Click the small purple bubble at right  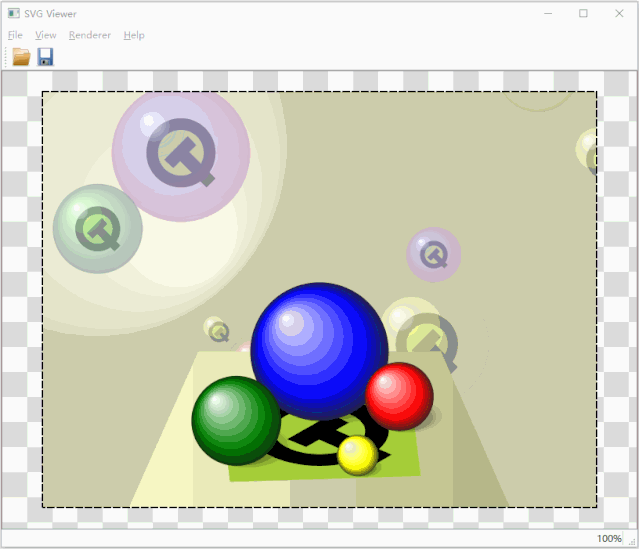point(434,255)
